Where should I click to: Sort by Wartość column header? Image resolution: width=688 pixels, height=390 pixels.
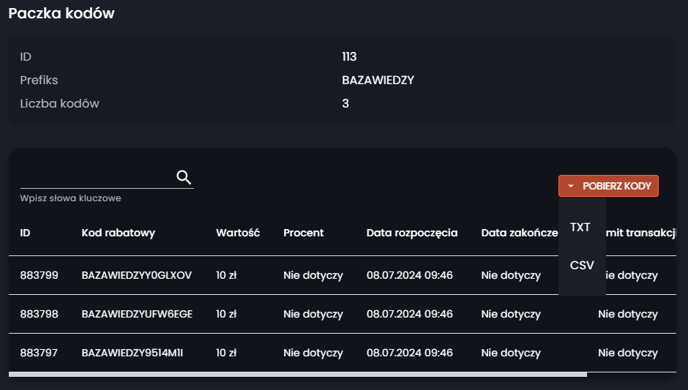tap(238, 233)
